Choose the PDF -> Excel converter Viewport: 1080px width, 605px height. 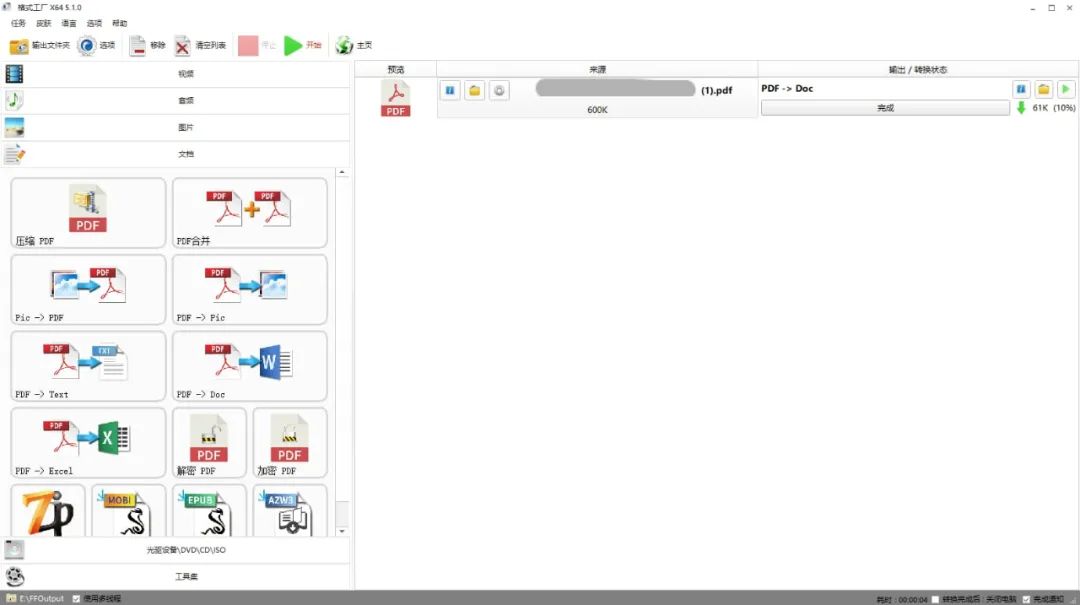88,442
